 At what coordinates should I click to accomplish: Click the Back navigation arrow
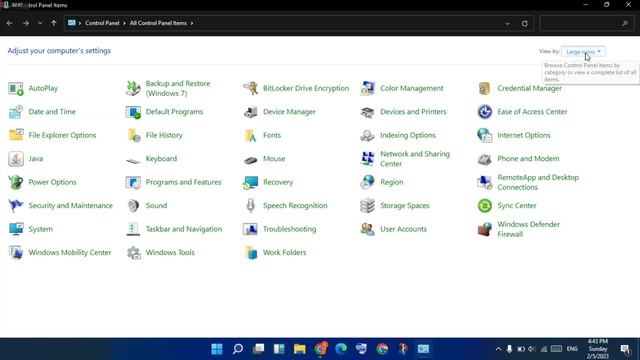(9, 23)
